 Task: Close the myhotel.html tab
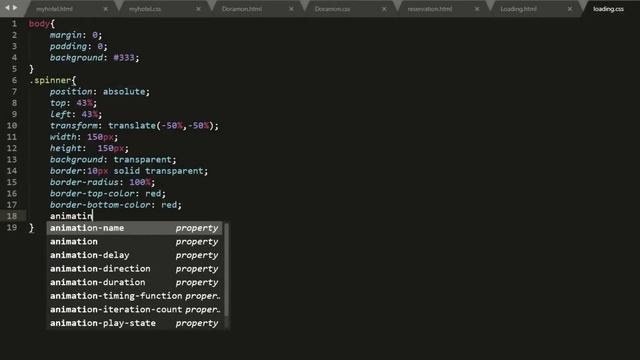106,9
